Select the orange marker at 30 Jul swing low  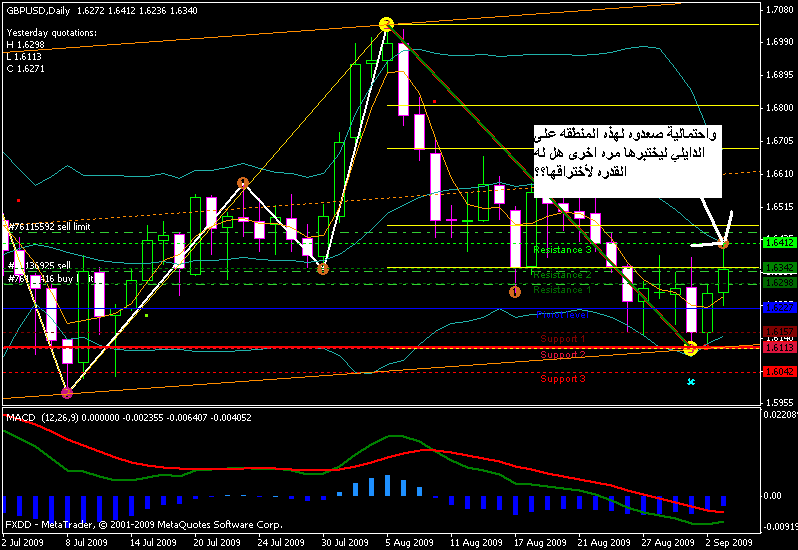(x=322, y=268)
